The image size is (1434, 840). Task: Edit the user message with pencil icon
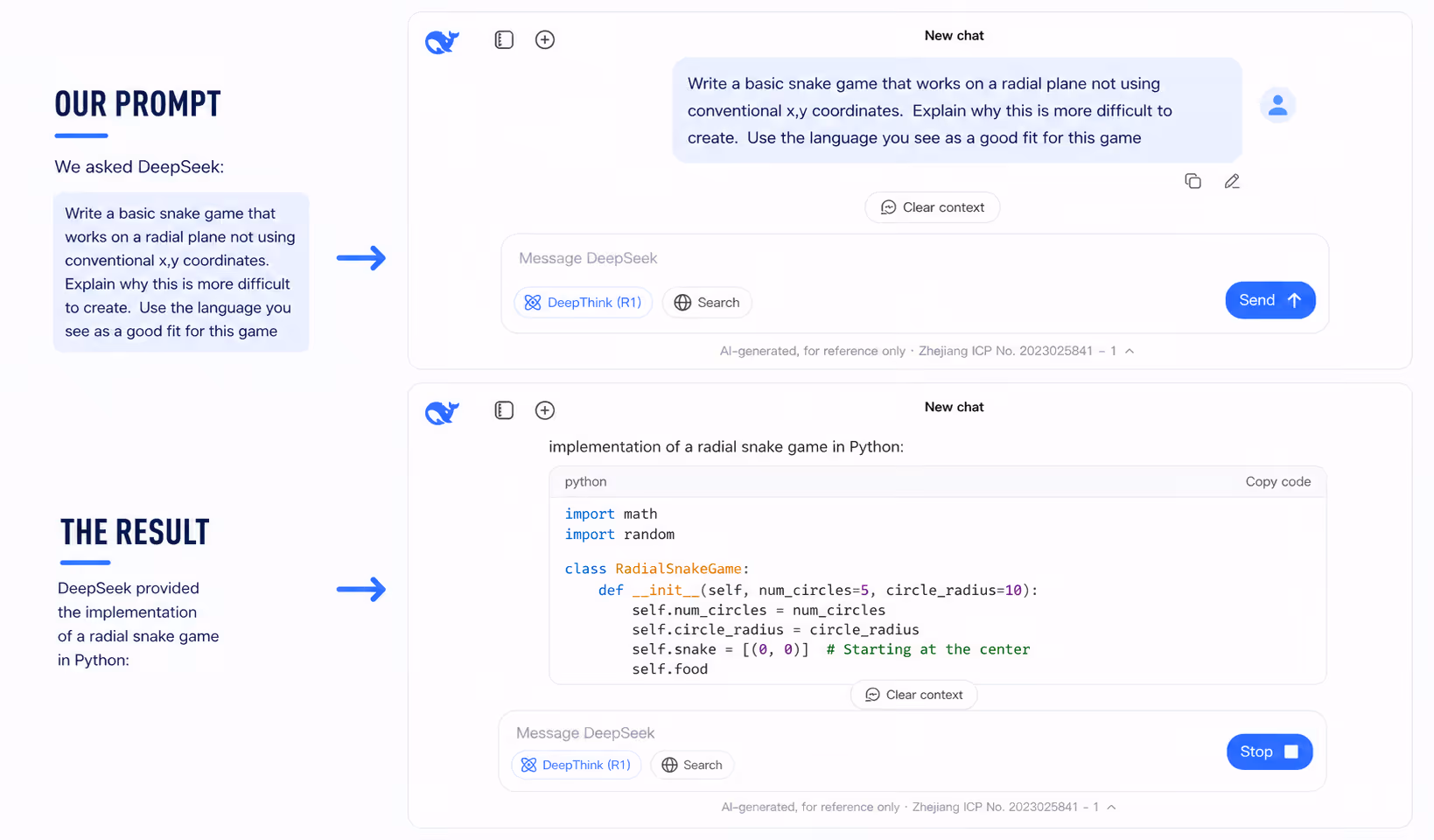click(x=1232, y=181)
